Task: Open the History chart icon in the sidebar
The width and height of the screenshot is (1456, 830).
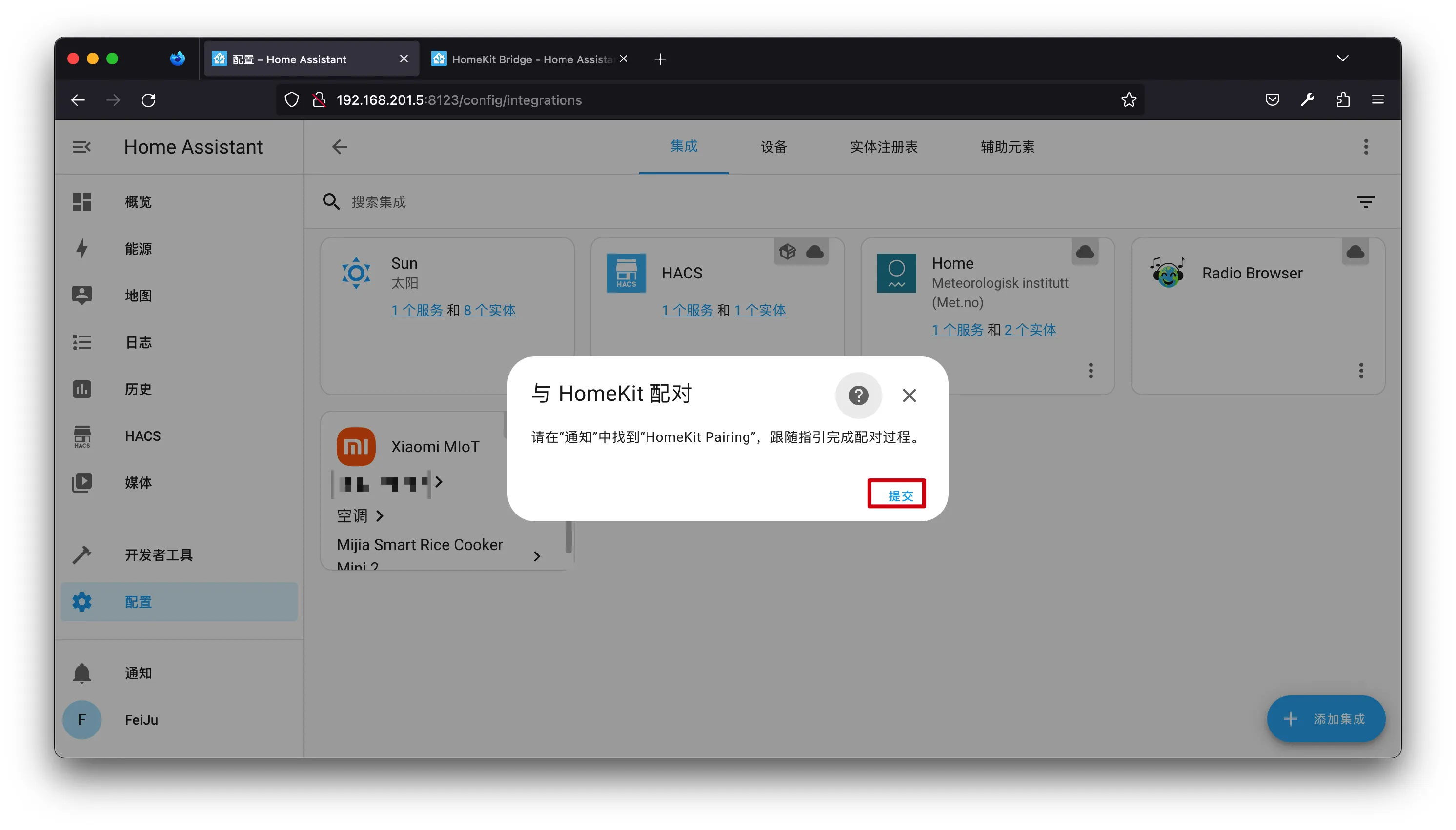Action: [81, 389]
